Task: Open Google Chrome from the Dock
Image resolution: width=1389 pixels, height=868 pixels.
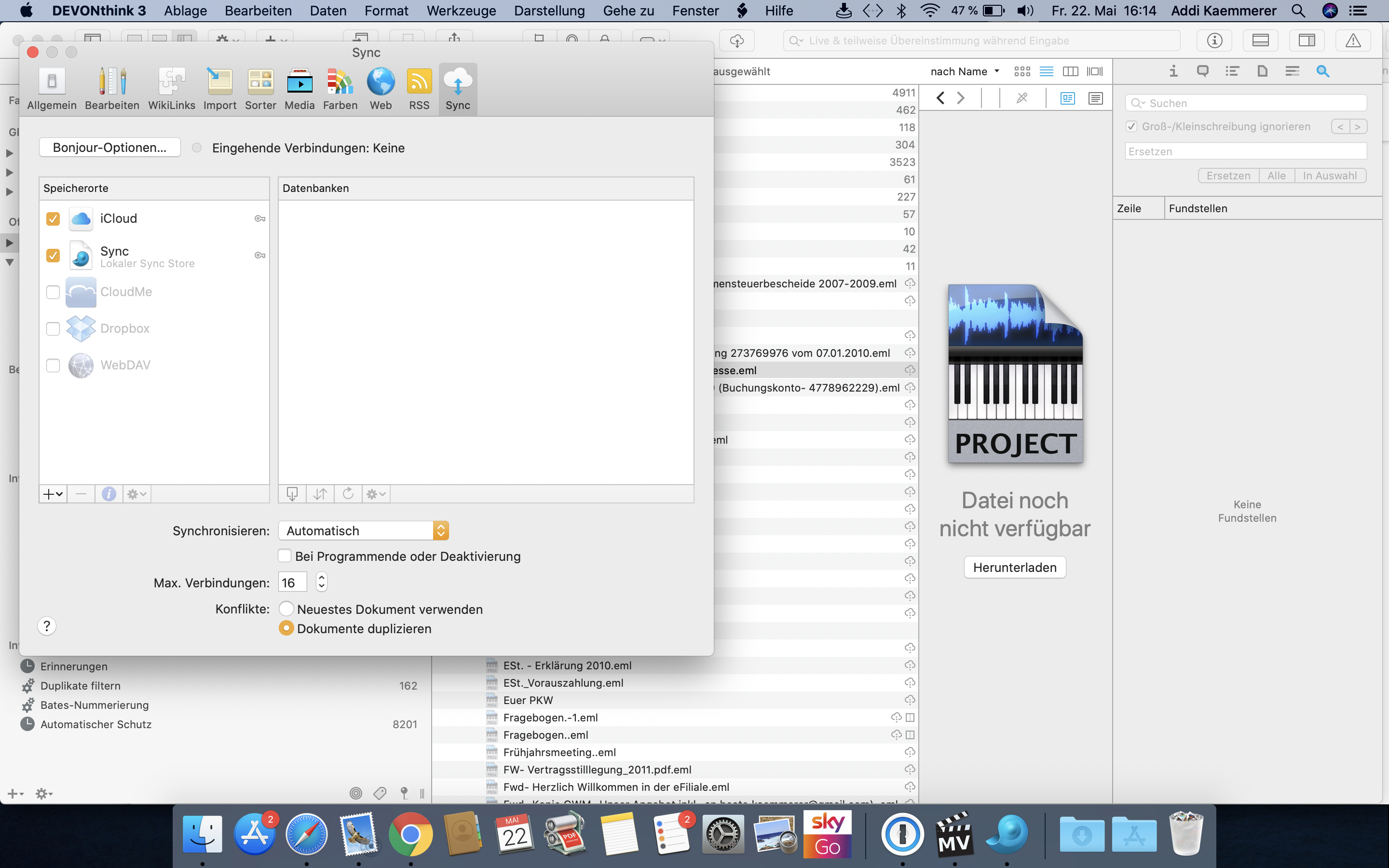Action: 410,834
